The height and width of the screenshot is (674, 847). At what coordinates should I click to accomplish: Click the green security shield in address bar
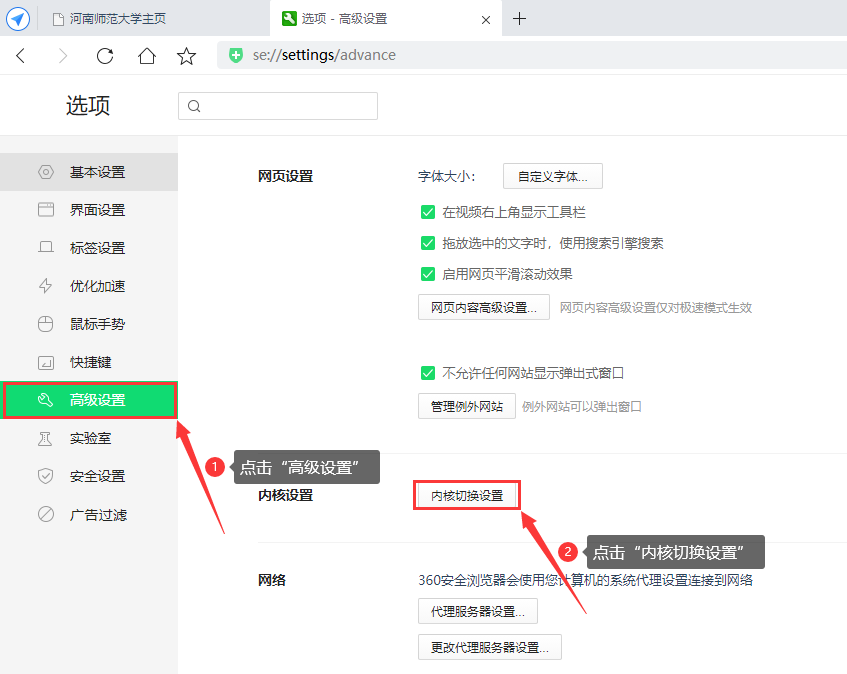236,55
